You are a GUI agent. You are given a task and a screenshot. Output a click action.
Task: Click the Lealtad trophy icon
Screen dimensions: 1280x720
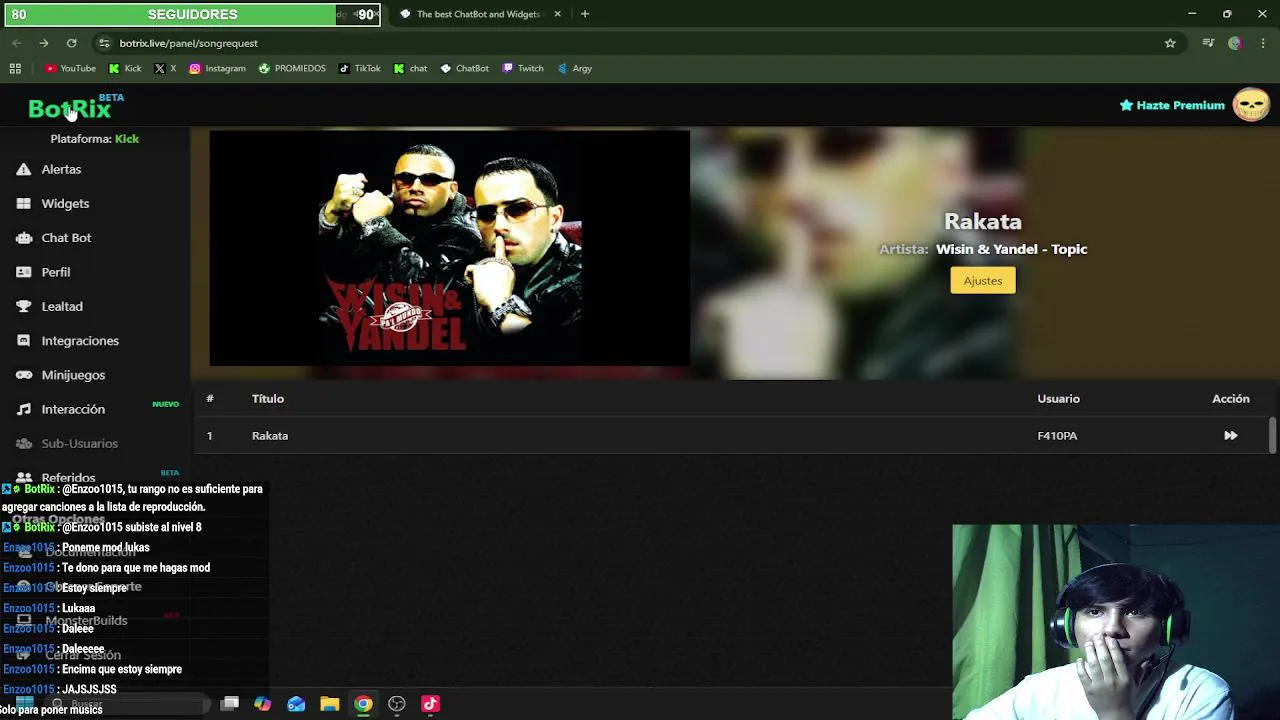tap(24, 306)
